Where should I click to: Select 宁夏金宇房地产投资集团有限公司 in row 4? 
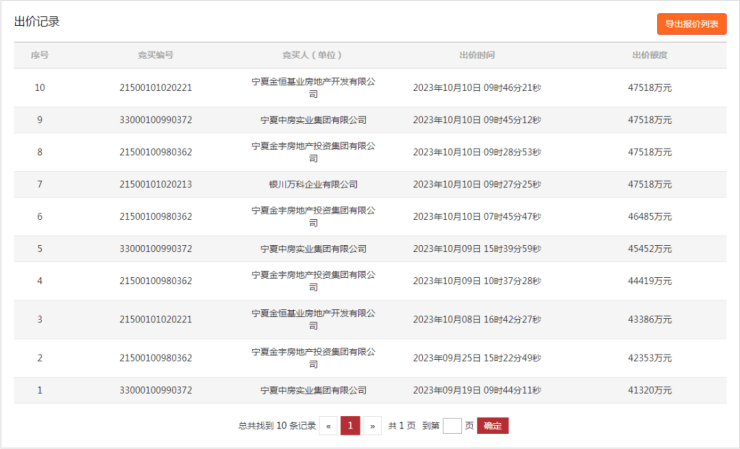point(313,281)
